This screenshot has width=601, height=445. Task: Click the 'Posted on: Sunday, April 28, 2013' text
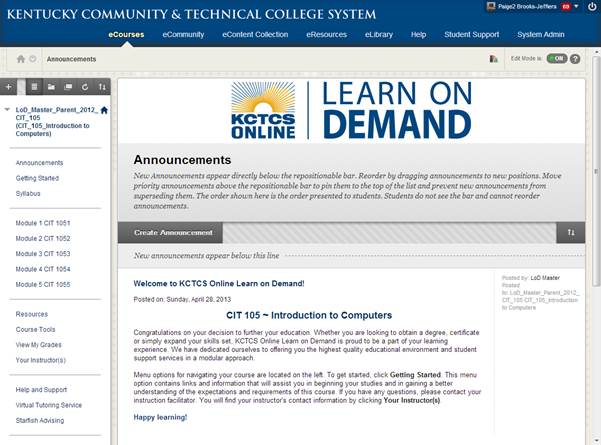click(x=182, y=299)
